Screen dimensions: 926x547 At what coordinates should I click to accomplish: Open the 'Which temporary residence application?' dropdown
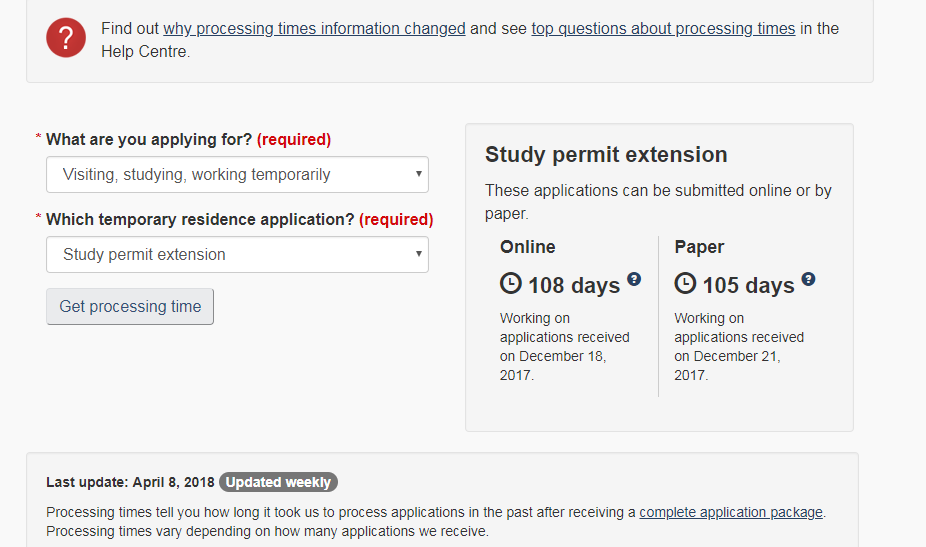click(237, 255)
